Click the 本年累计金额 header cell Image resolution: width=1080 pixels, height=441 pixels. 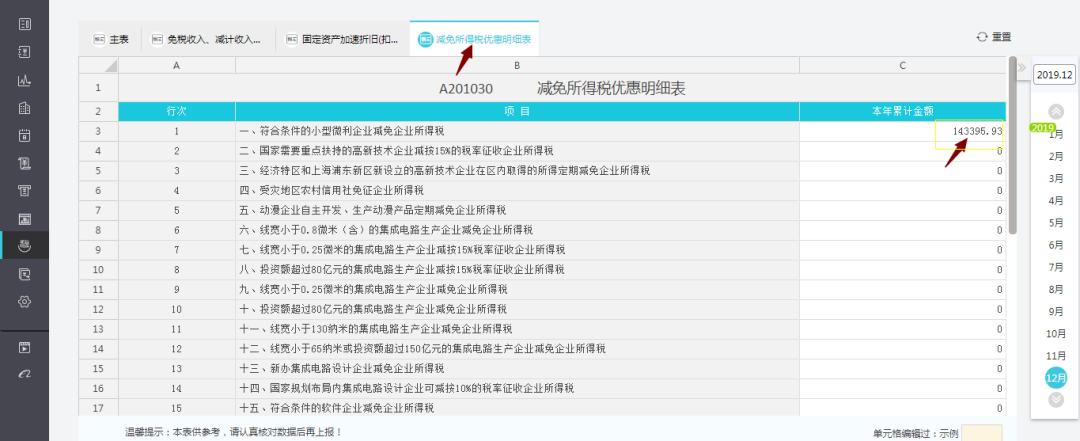902,111
